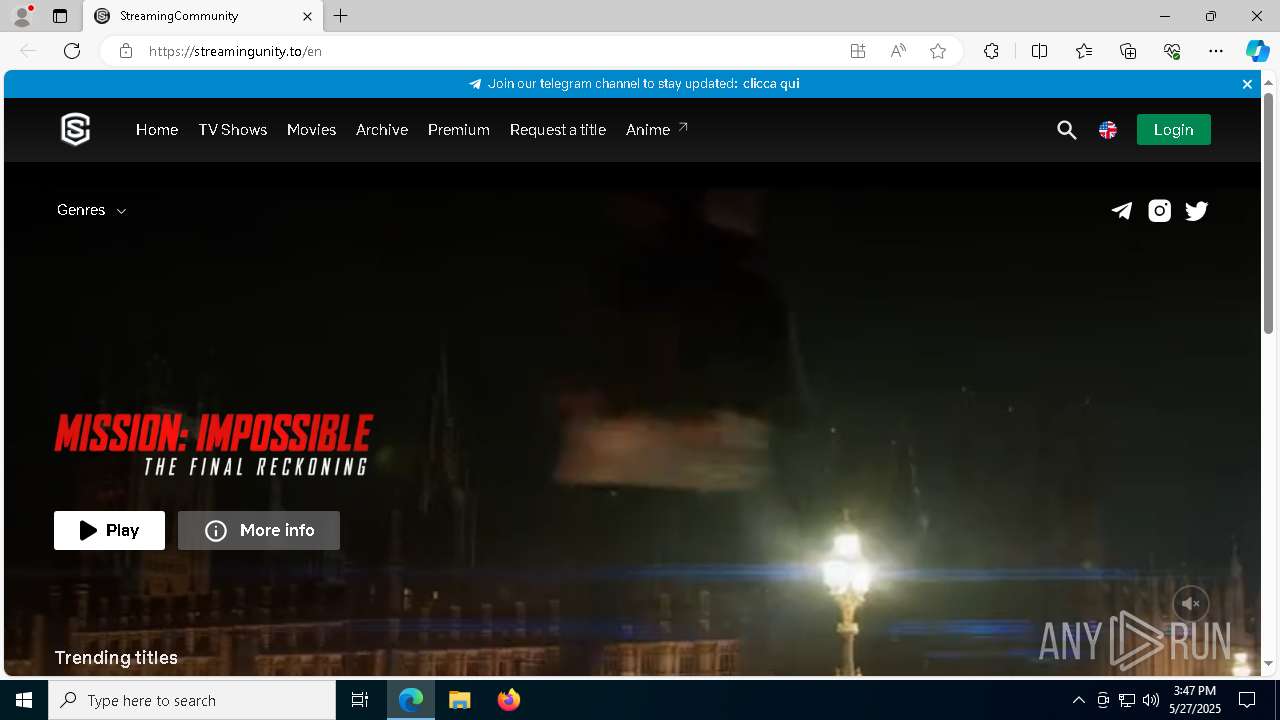The height and width of the screenshot is (720, 1280).
Task: Open Task View on the taskbar
Action: 360,700
